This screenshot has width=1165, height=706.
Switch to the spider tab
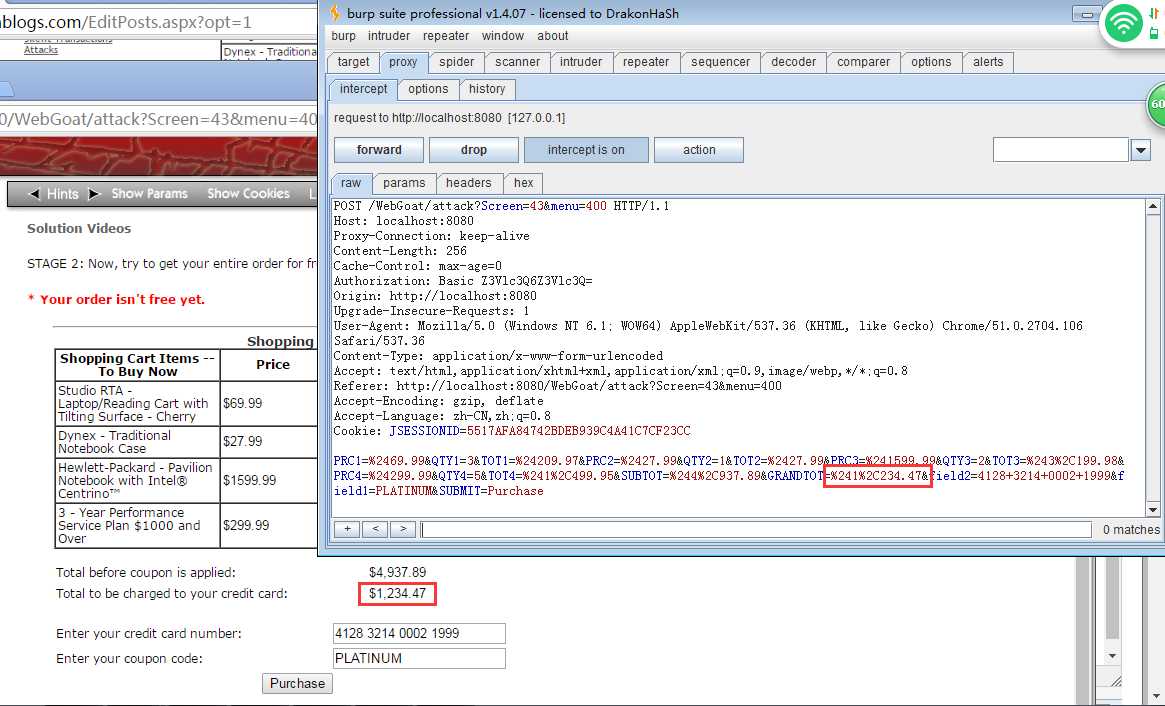coord(456,62)
